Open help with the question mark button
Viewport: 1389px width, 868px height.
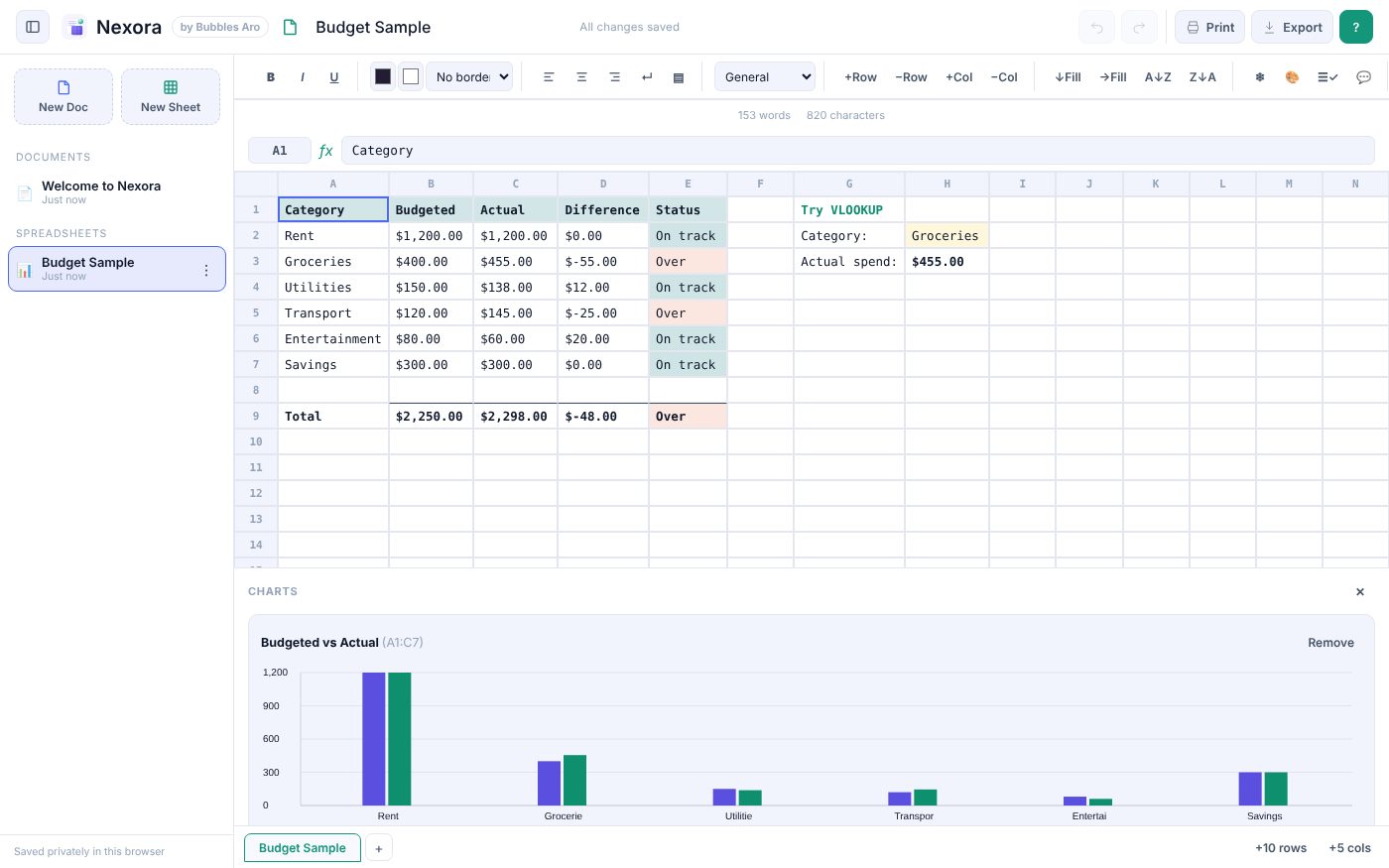pyautogui.click(x=1355, y=27)
